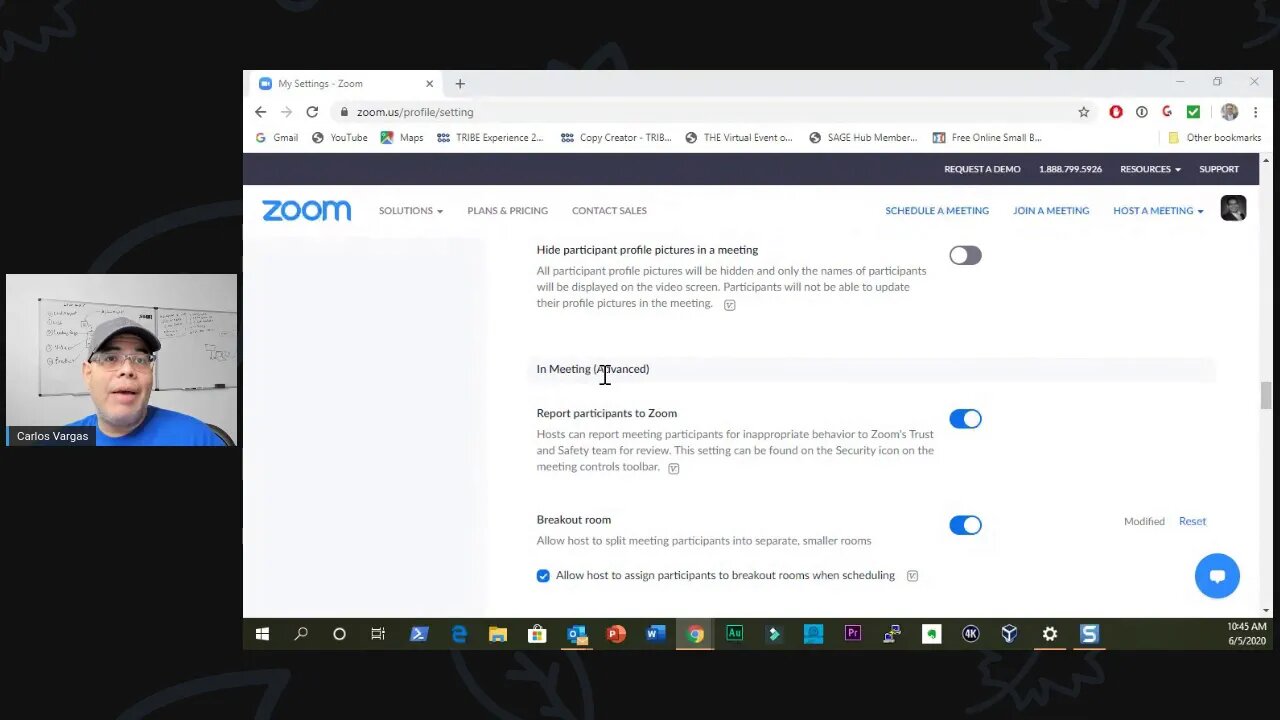This screenshot has width=1280, height=720.
Task: Open File Explorer from the taskbar
Action: pos(498,634)
